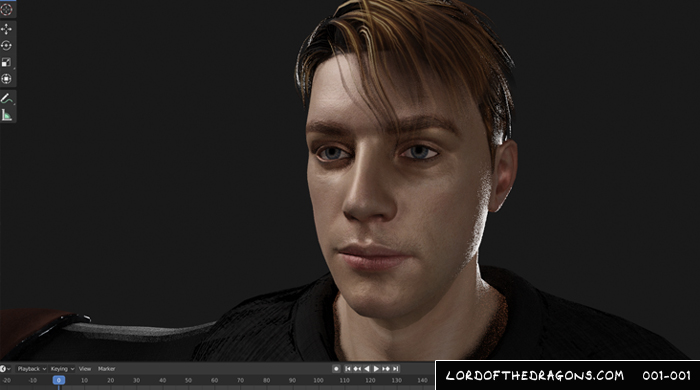Open the timeline editor type selector

tap(5, 369)
